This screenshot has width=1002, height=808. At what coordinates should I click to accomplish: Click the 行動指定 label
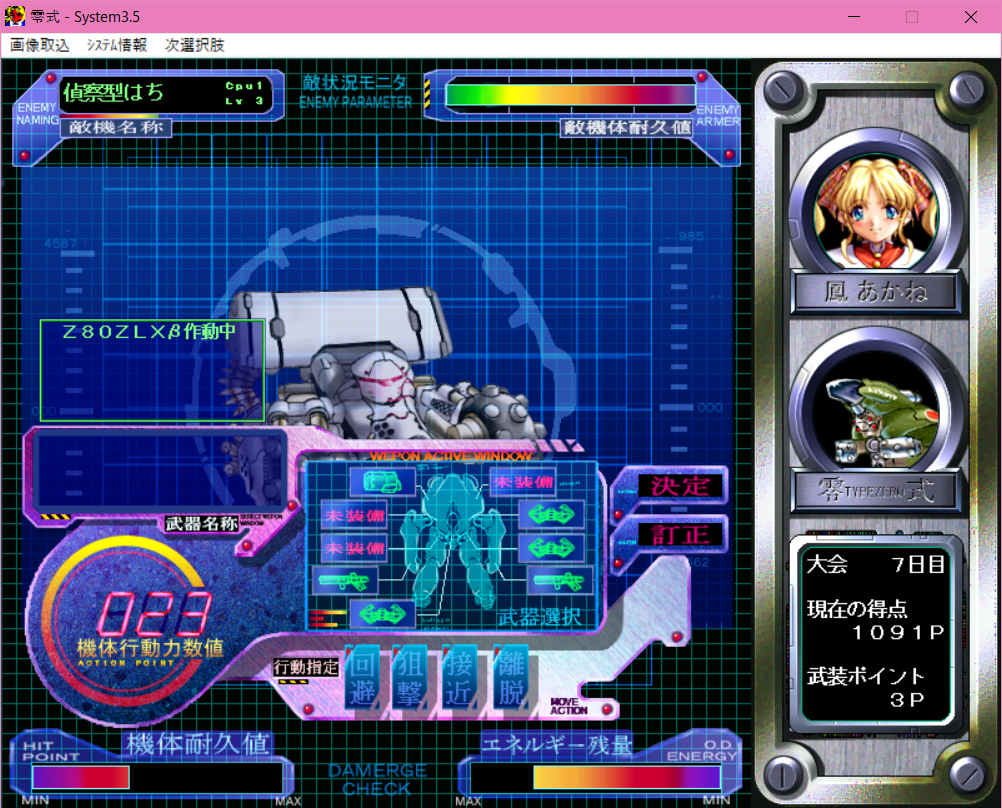305,667
